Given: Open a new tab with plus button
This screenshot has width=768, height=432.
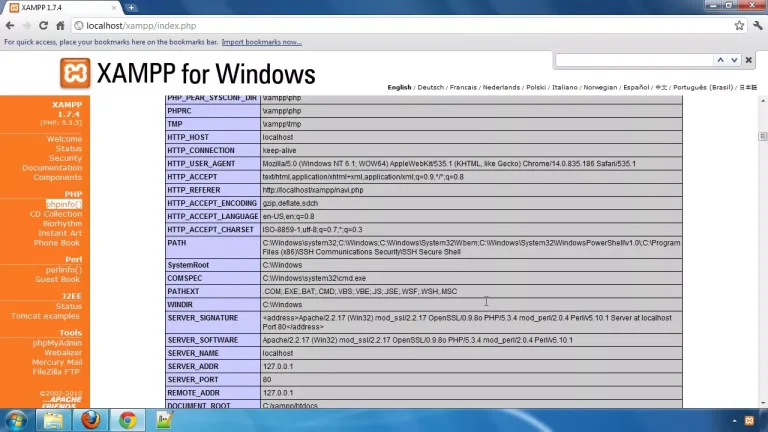Looking at the screenshot, I should point(131,8).
